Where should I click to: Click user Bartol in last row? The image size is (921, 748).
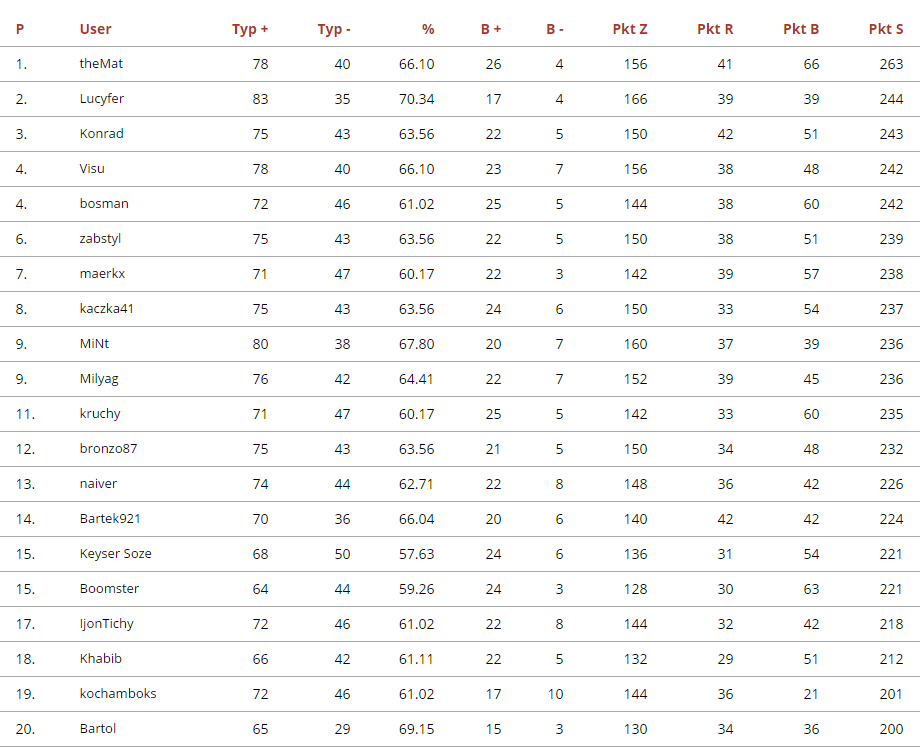pyautogui.click(x=97, y=729)
